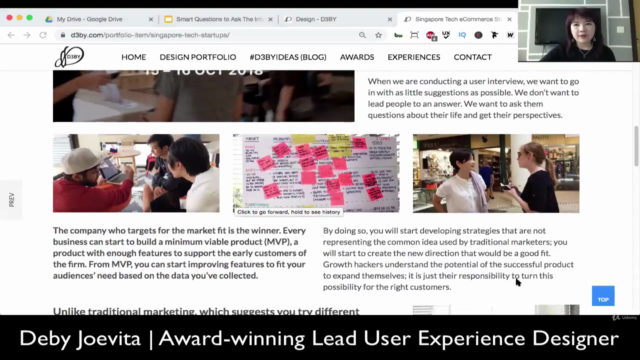
Task: Go back with the browser back arrow
Action: pyautogui.click(x=11, y=35)
